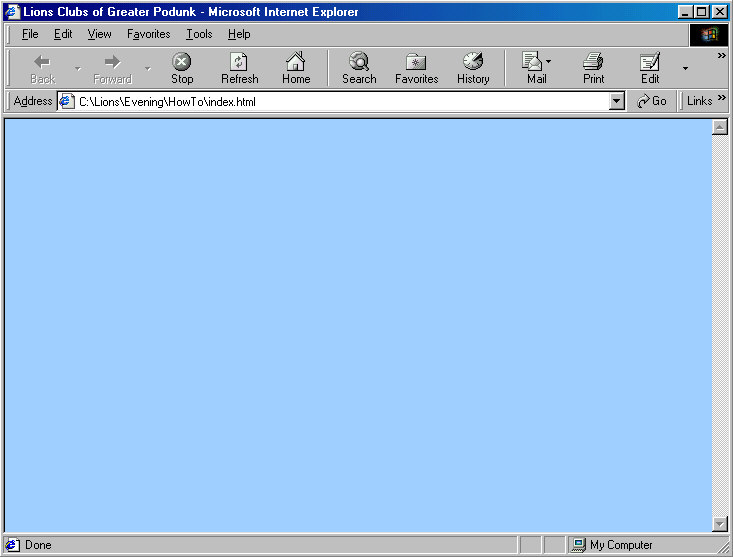Open the Edit menu
This screenshot has height=557, width=733.
63,34
